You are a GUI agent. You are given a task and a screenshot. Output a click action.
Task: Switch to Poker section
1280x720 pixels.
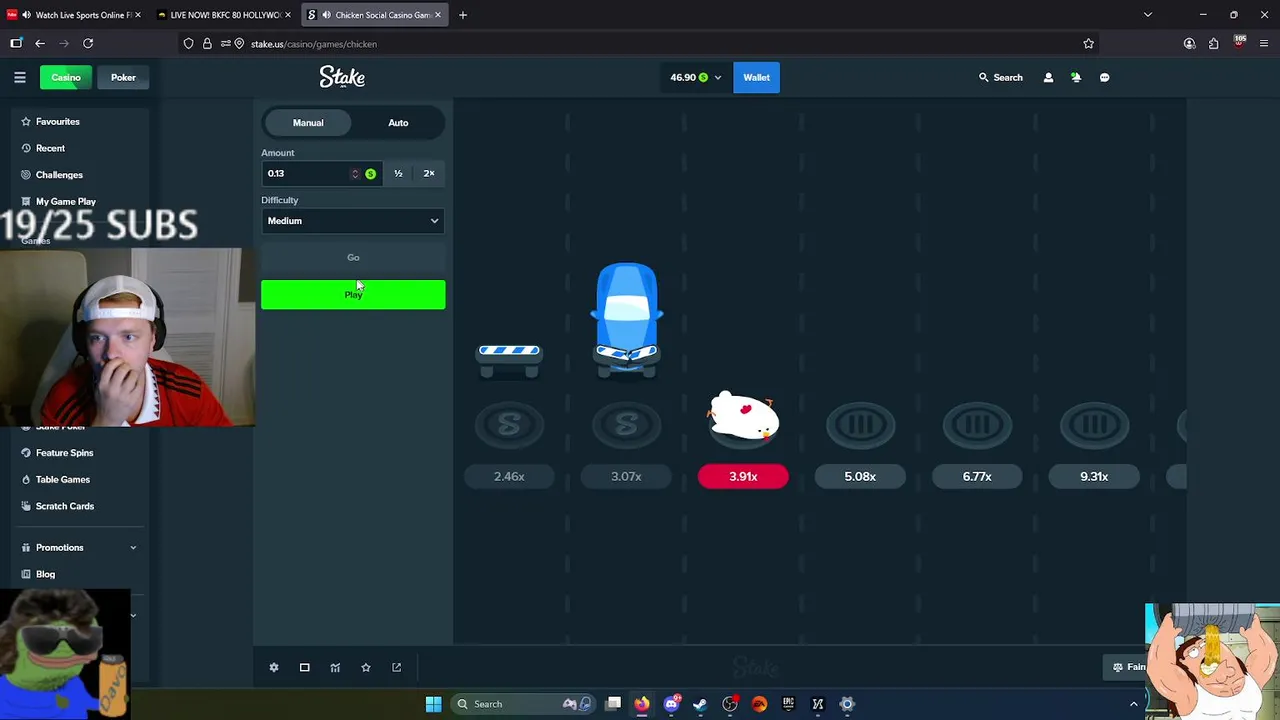[123, 77]
